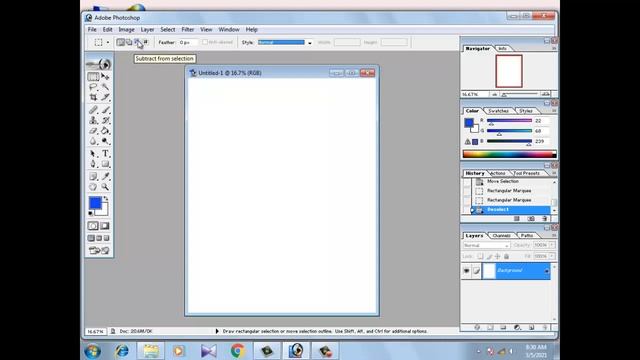The width and height of the screenshot is (640, 360).
Task: Select the Move tool
Action: click(x=105, y=77)
